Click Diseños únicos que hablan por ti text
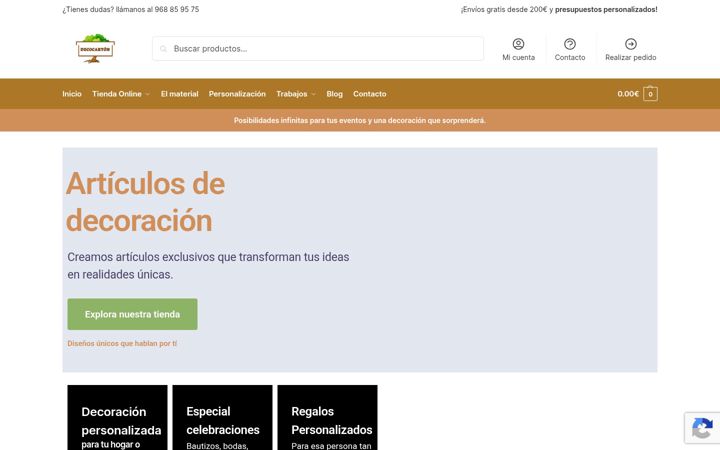Viewport: 720px width, 450px height. (122, 343)
